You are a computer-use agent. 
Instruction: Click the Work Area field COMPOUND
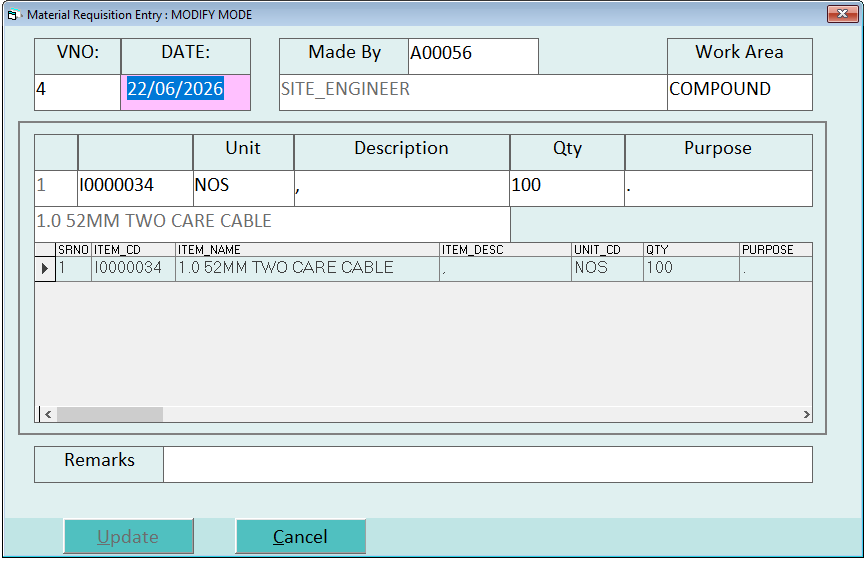[x=740, y=92]
